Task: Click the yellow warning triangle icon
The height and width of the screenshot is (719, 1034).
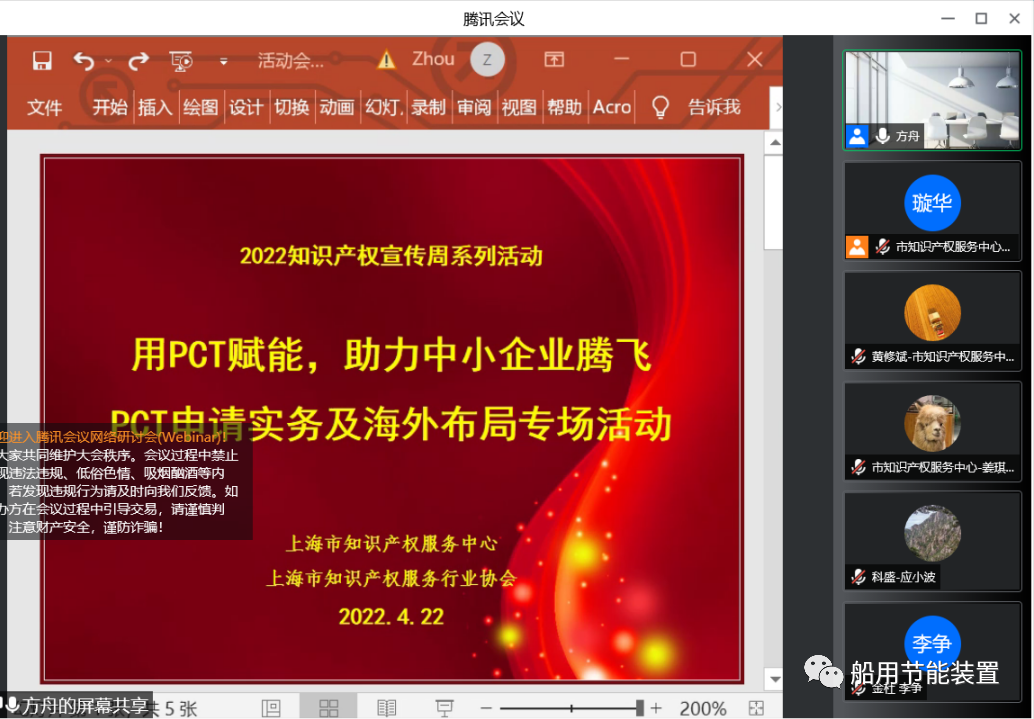Action: 386,60
